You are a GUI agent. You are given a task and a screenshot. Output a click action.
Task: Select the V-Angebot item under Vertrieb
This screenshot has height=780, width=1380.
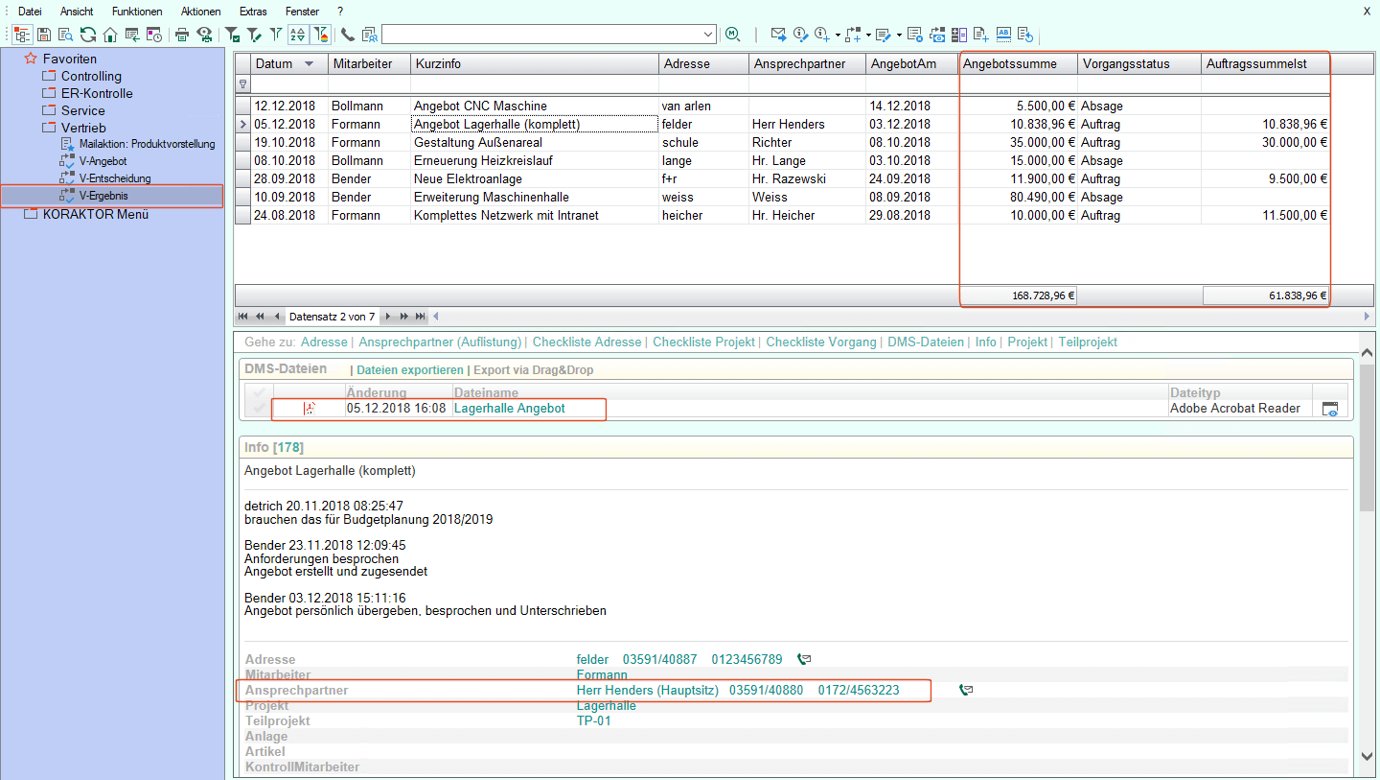[x=102, y=161]
